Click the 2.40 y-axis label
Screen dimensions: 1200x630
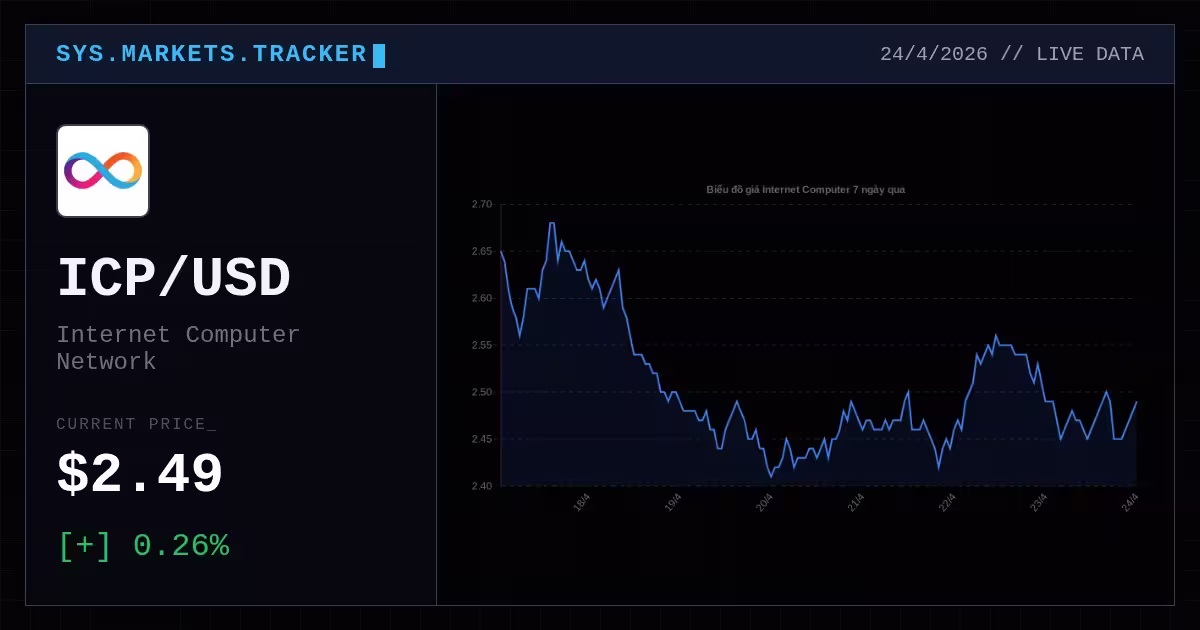482,486
